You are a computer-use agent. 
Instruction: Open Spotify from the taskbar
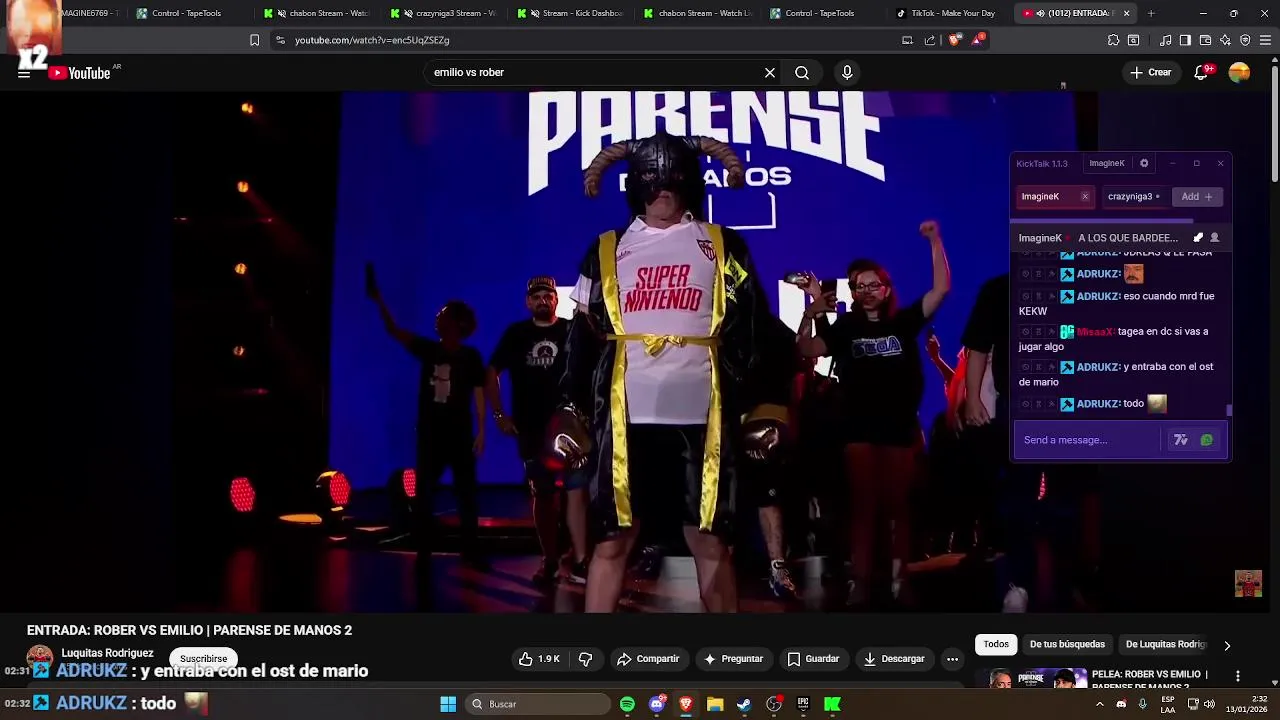click(627, 704)
